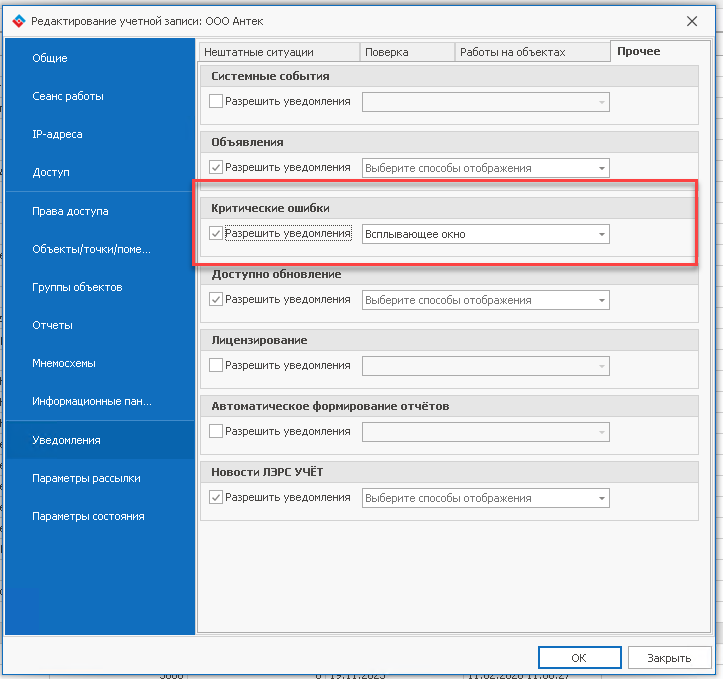Open Критические ошибки display method dropdown
723x679 pixels.
coord(601,234)
